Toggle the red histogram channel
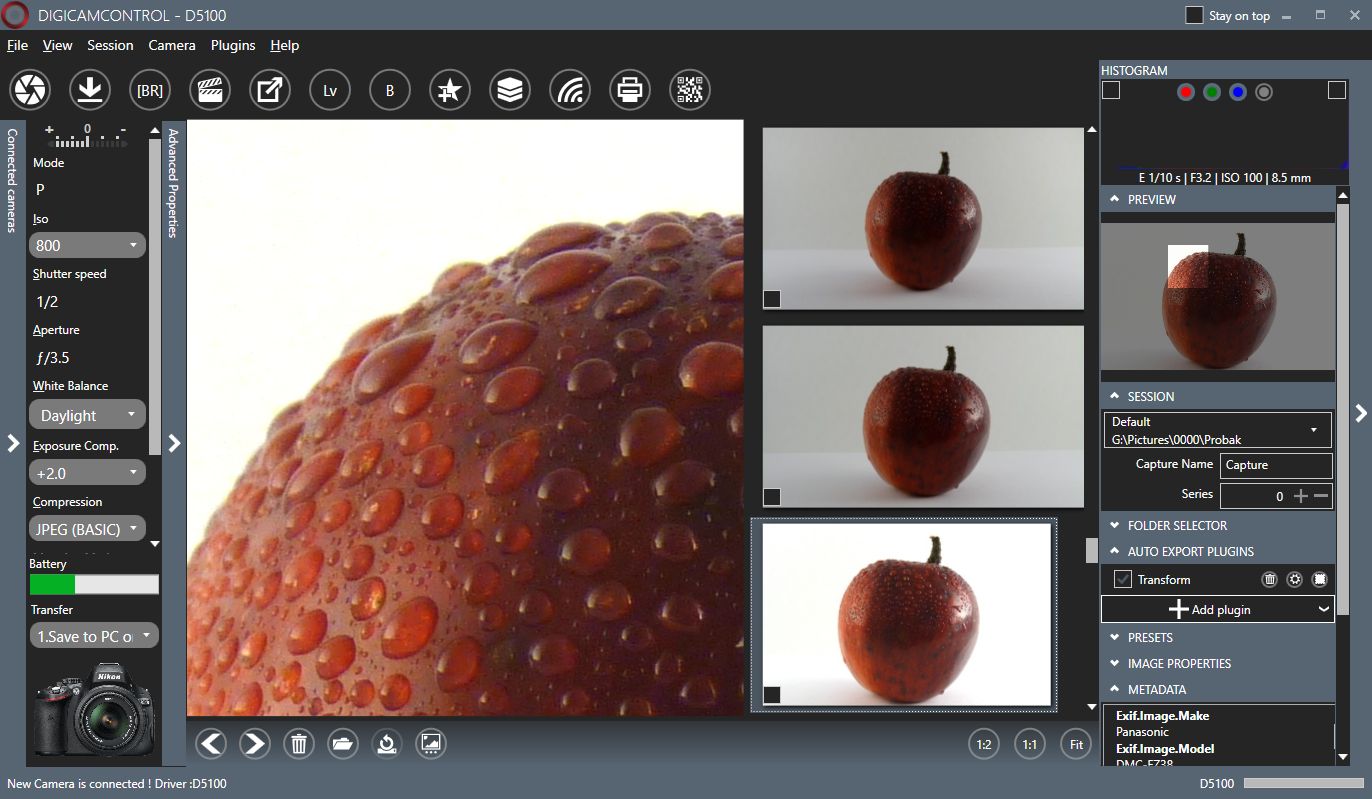1372x799 pixels. point(1186,92)
